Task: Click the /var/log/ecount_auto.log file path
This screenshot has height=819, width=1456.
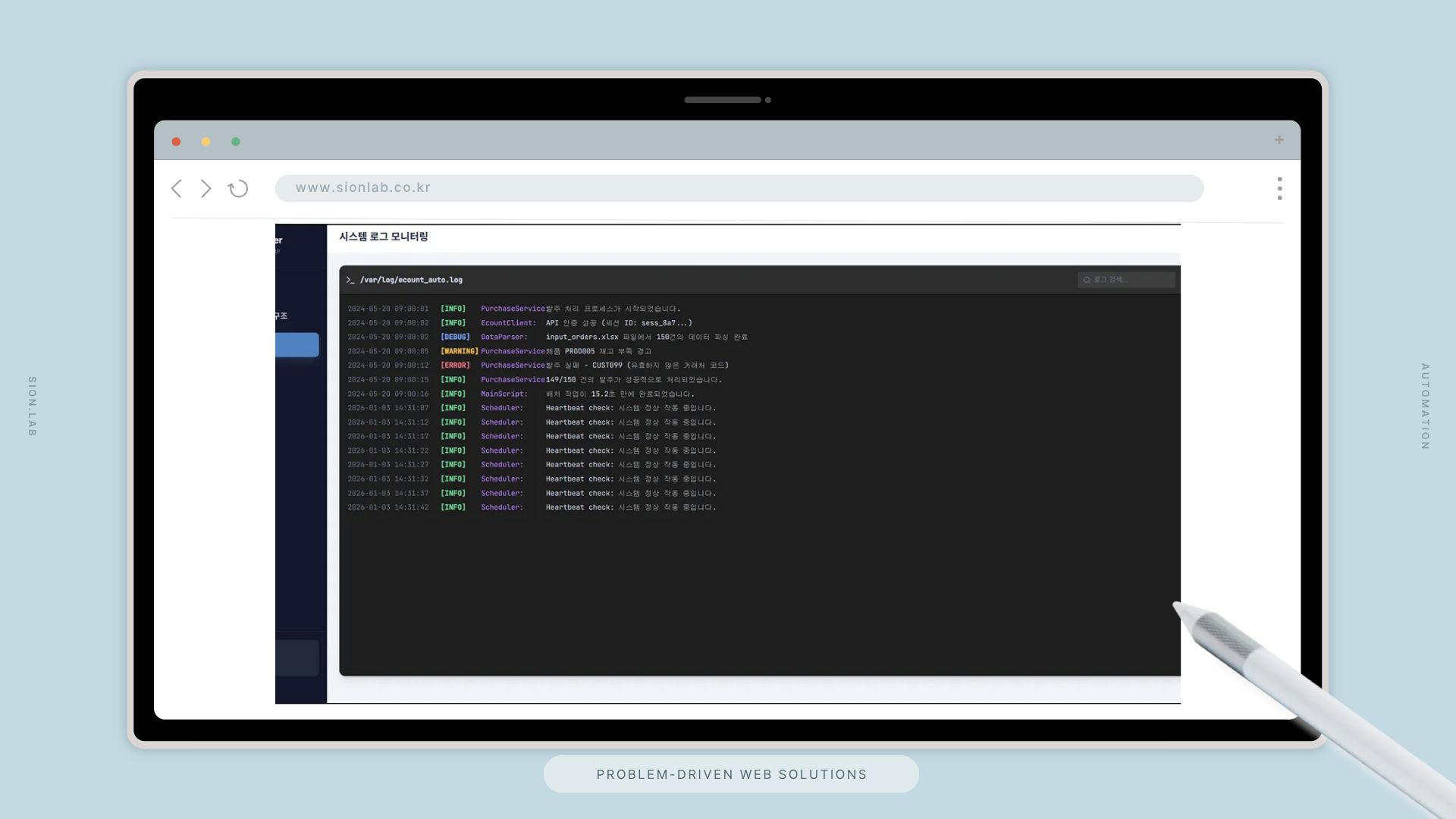Action: 411,280
